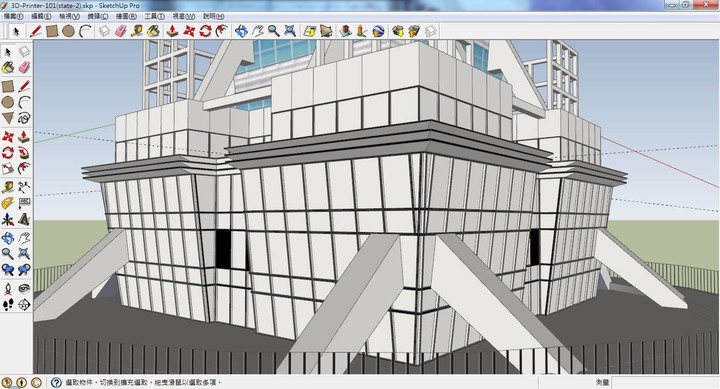Click Preview Model in Google Earth icon
The image size is (720, 389).
[x=378, y=31]
